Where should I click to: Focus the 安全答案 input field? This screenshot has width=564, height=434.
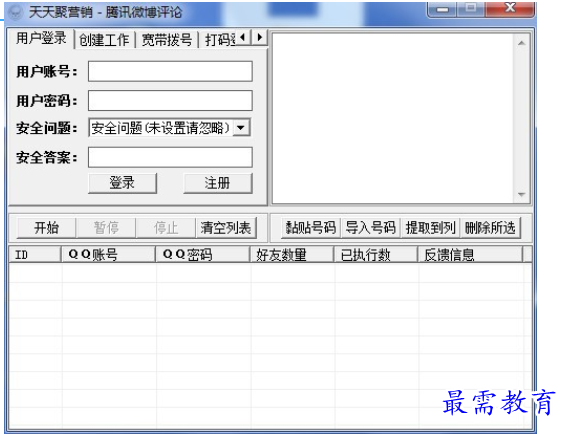pos(170,157)
